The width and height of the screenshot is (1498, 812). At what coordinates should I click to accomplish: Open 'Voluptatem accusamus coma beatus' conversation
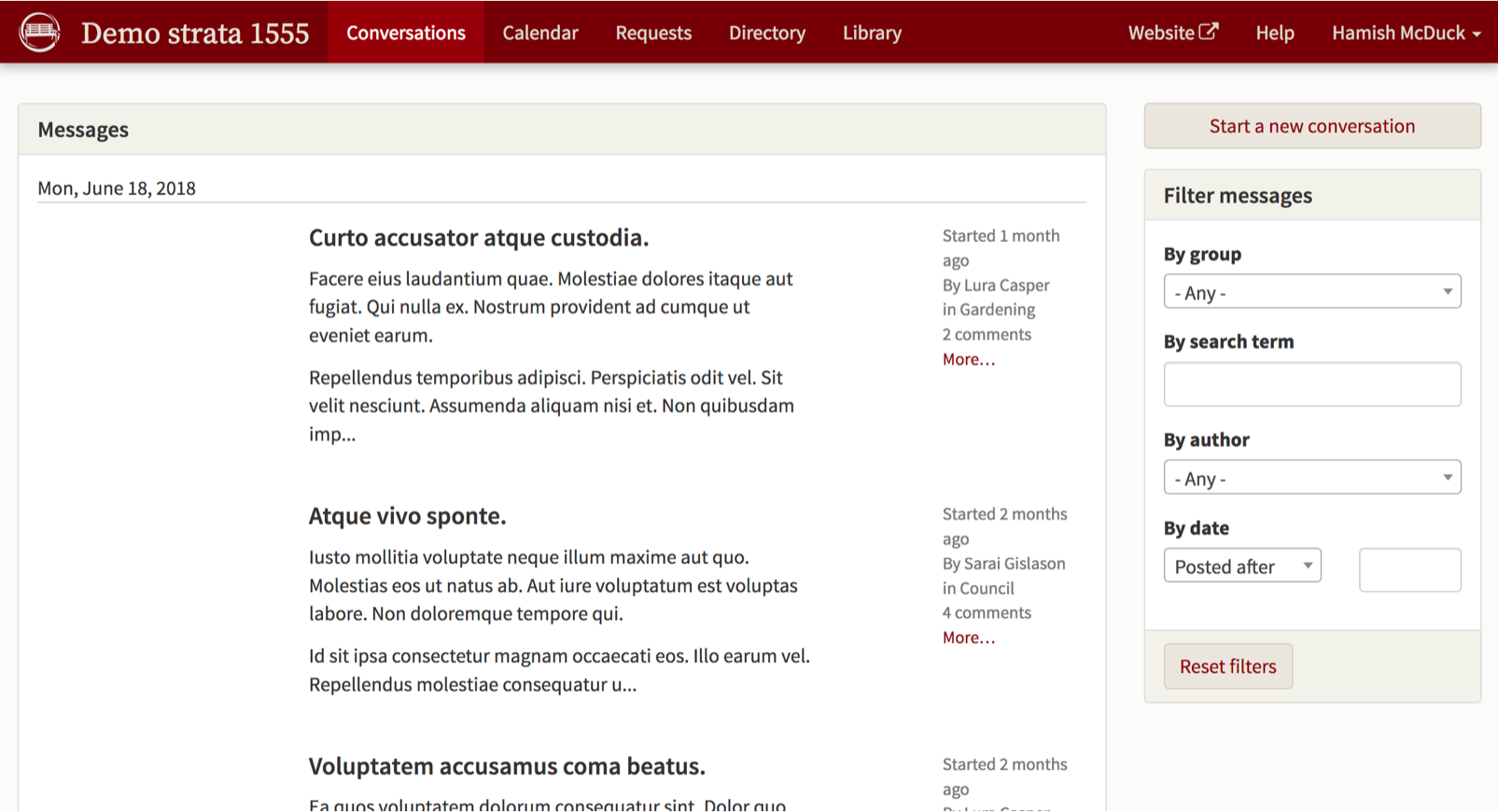pyautogui.click(x=506, y=766)
